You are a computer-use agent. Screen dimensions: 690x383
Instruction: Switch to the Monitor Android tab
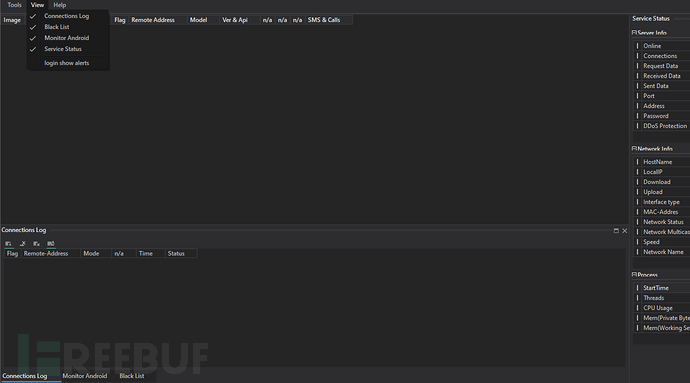(84, 376)
